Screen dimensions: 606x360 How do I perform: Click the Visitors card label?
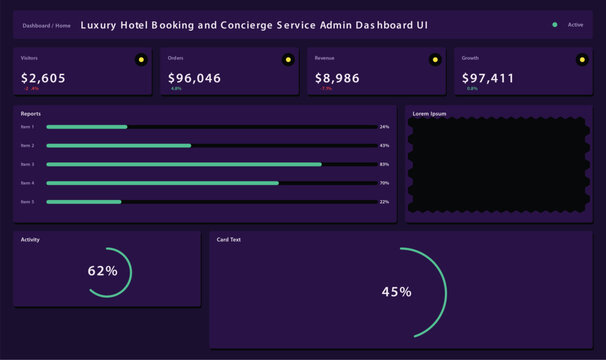click(29, 58)
